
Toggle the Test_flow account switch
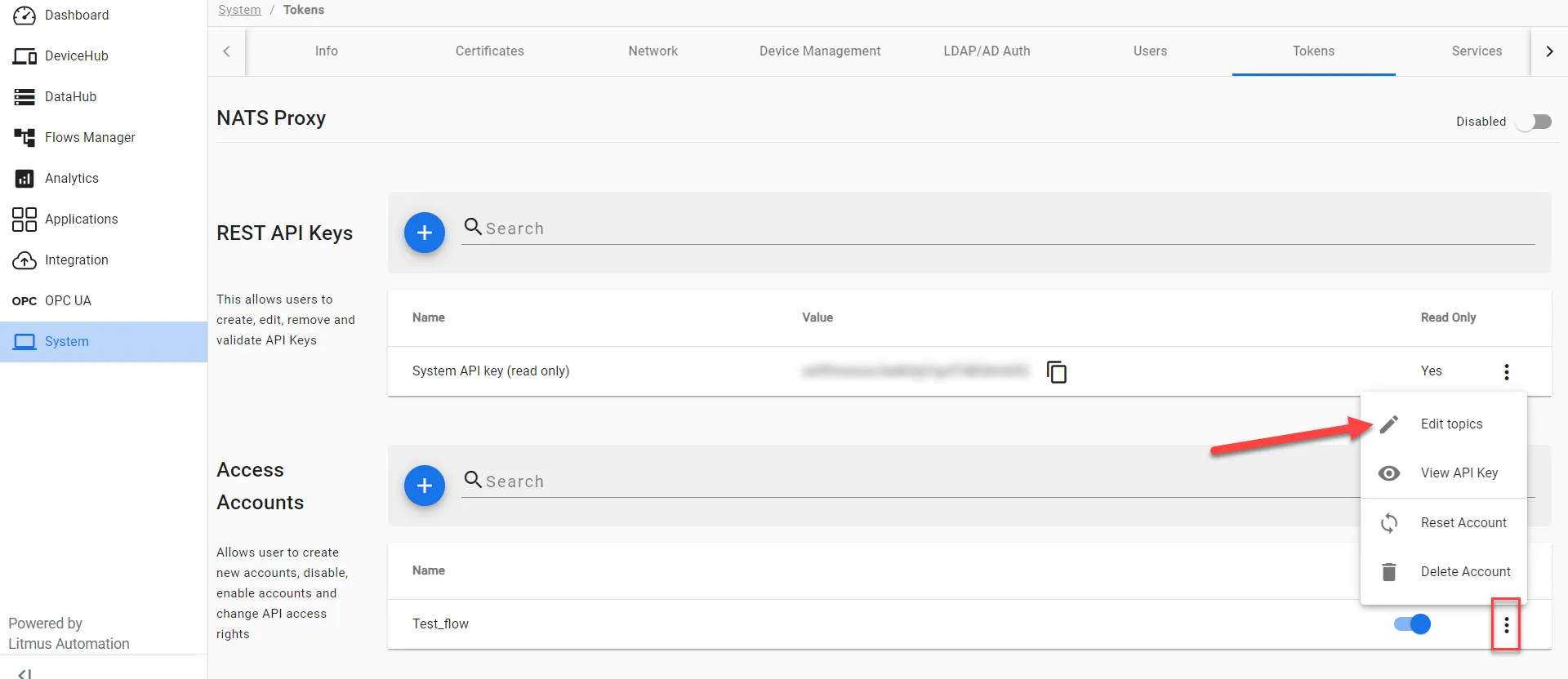click(1412, 624)
